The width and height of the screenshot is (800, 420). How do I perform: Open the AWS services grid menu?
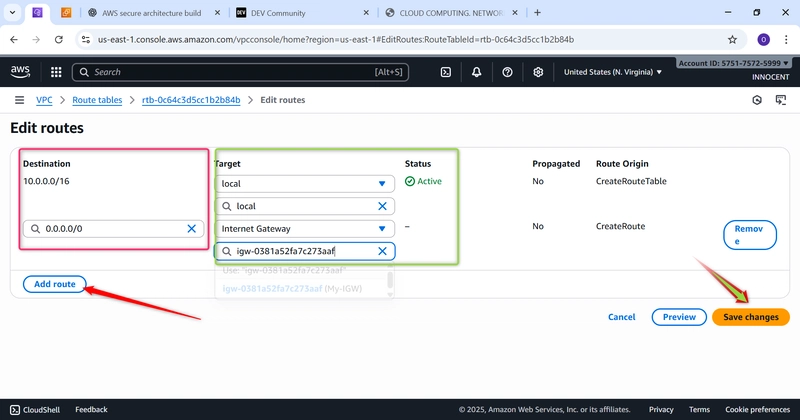click(x=56, y=72)
